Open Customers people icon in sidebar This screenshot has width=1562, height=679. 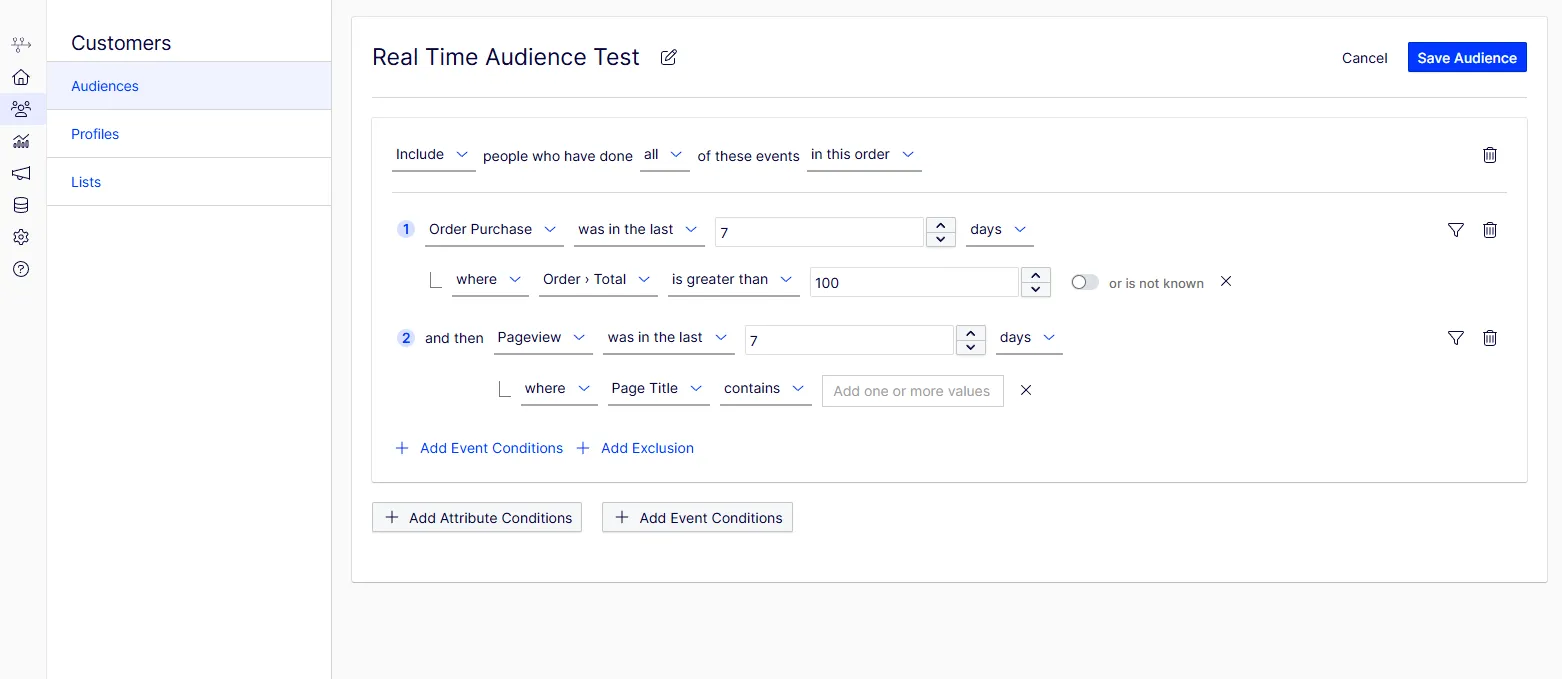tap(21, 109)
